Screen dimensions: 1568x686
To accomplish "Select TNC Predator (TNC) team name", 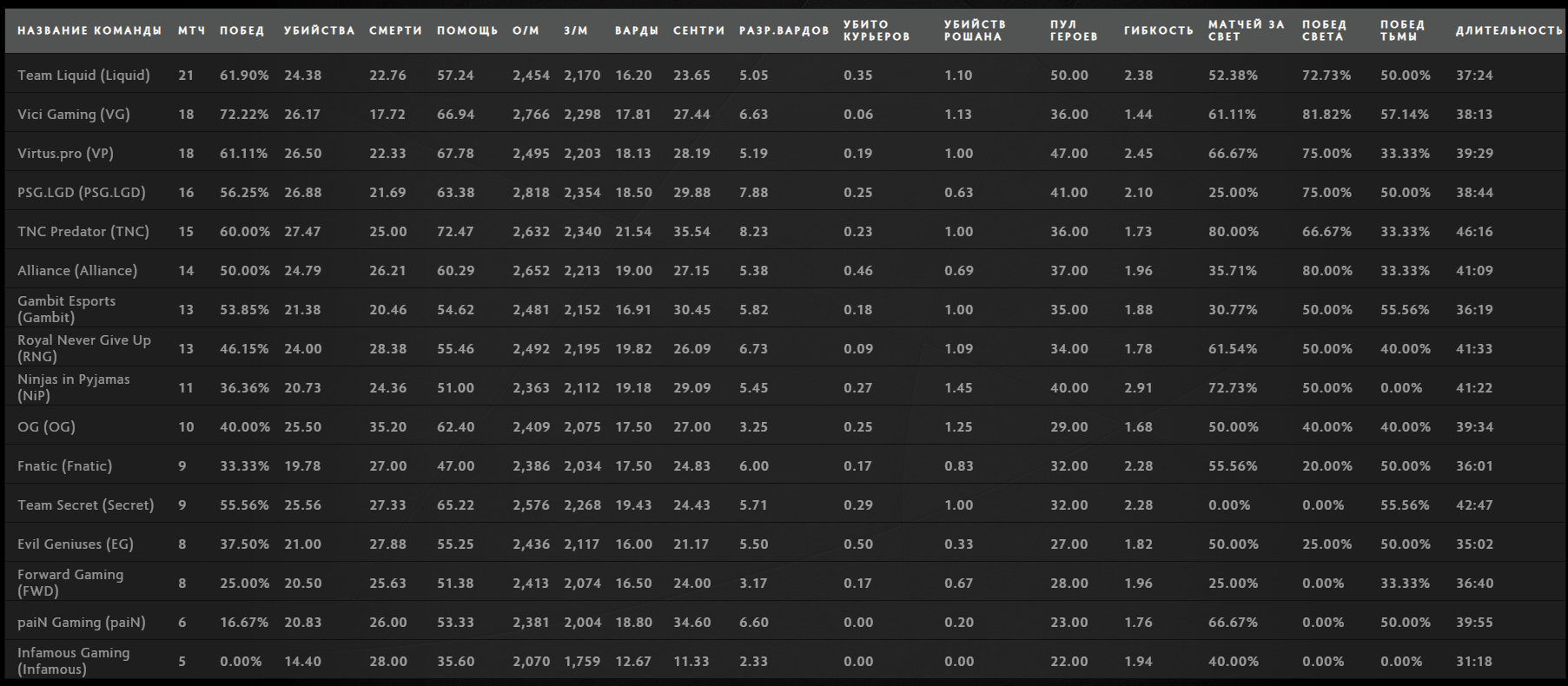I will (x=83, y=232).
